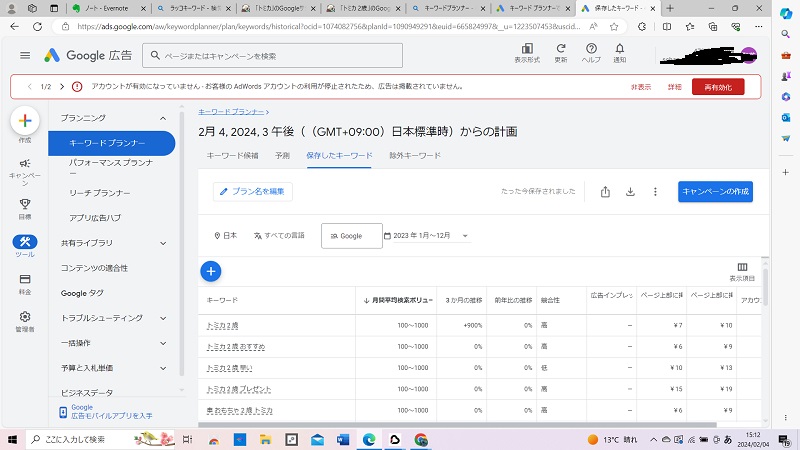Open アプリ広告ハブ menu item
800x450 pixels.
point(95,218)
